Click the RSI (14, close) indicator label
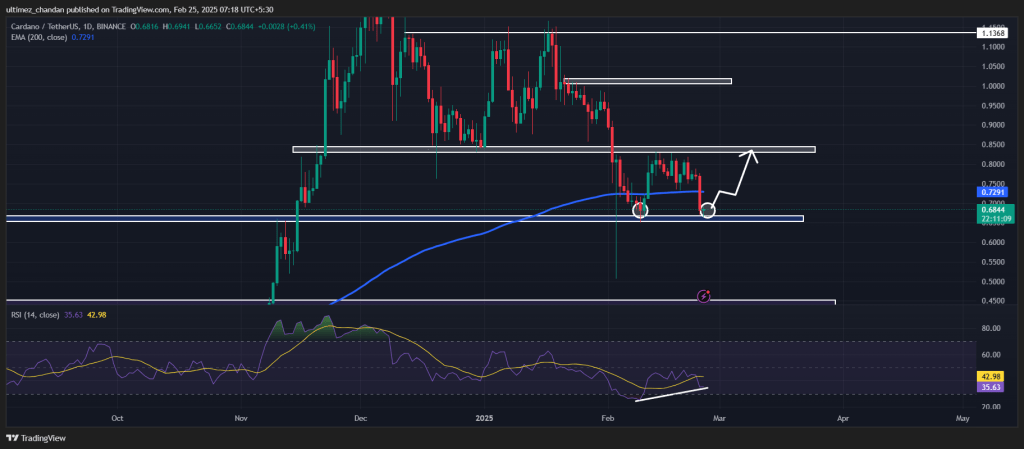Viewport: 1024px width, 449px height. click(36, 315)
